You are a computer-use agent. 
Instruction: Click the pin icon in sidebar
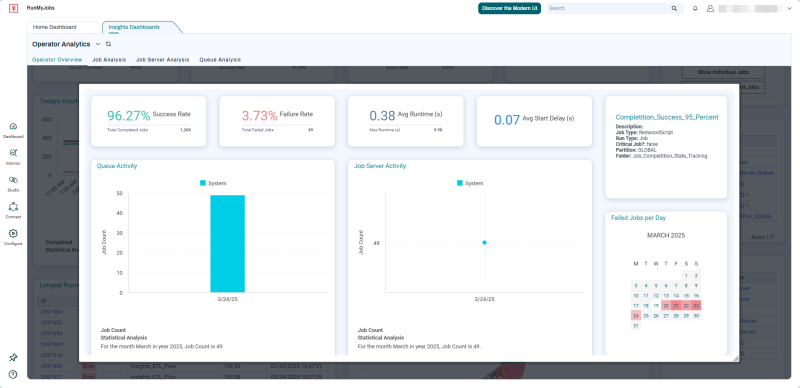[13, 358]
